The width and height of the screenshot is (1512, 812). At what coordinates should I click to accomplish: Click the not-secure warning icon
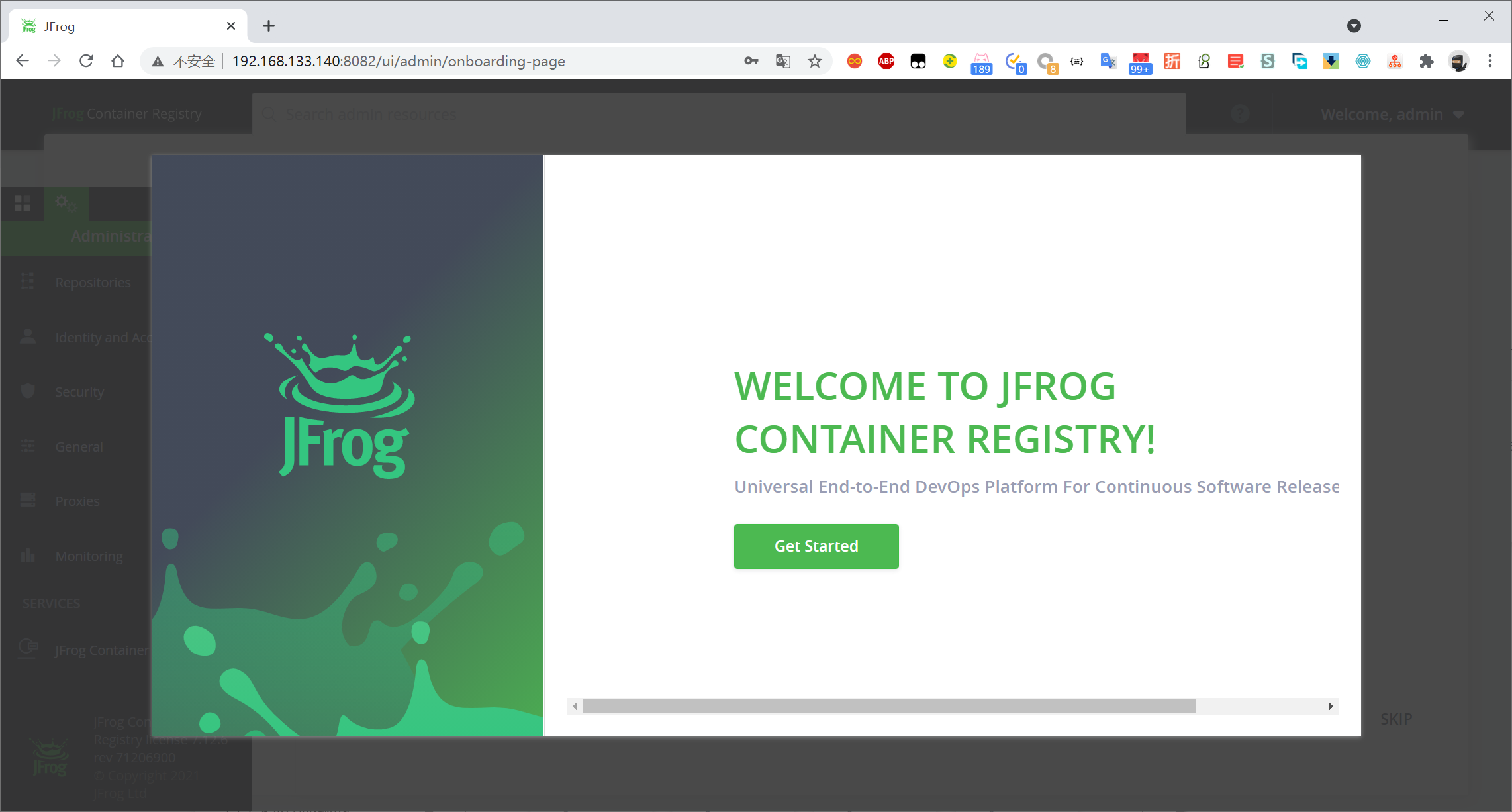tap(158, 61)
